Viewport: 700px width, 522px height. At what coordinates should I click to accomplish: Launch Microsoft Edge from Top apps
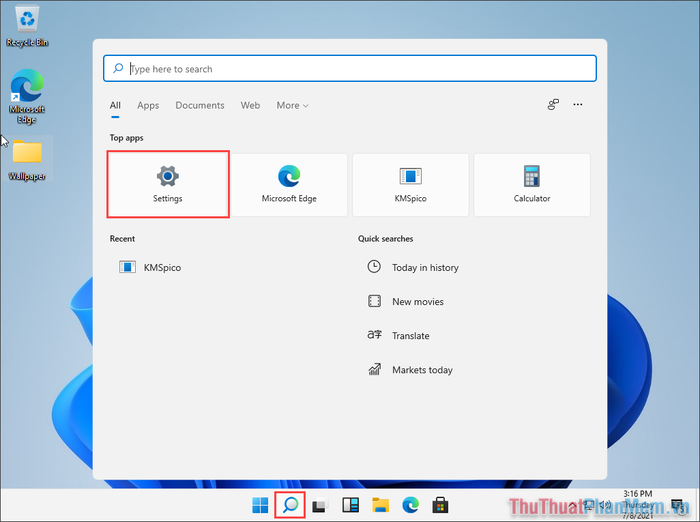pyautogui.click(x=289, y=184)
